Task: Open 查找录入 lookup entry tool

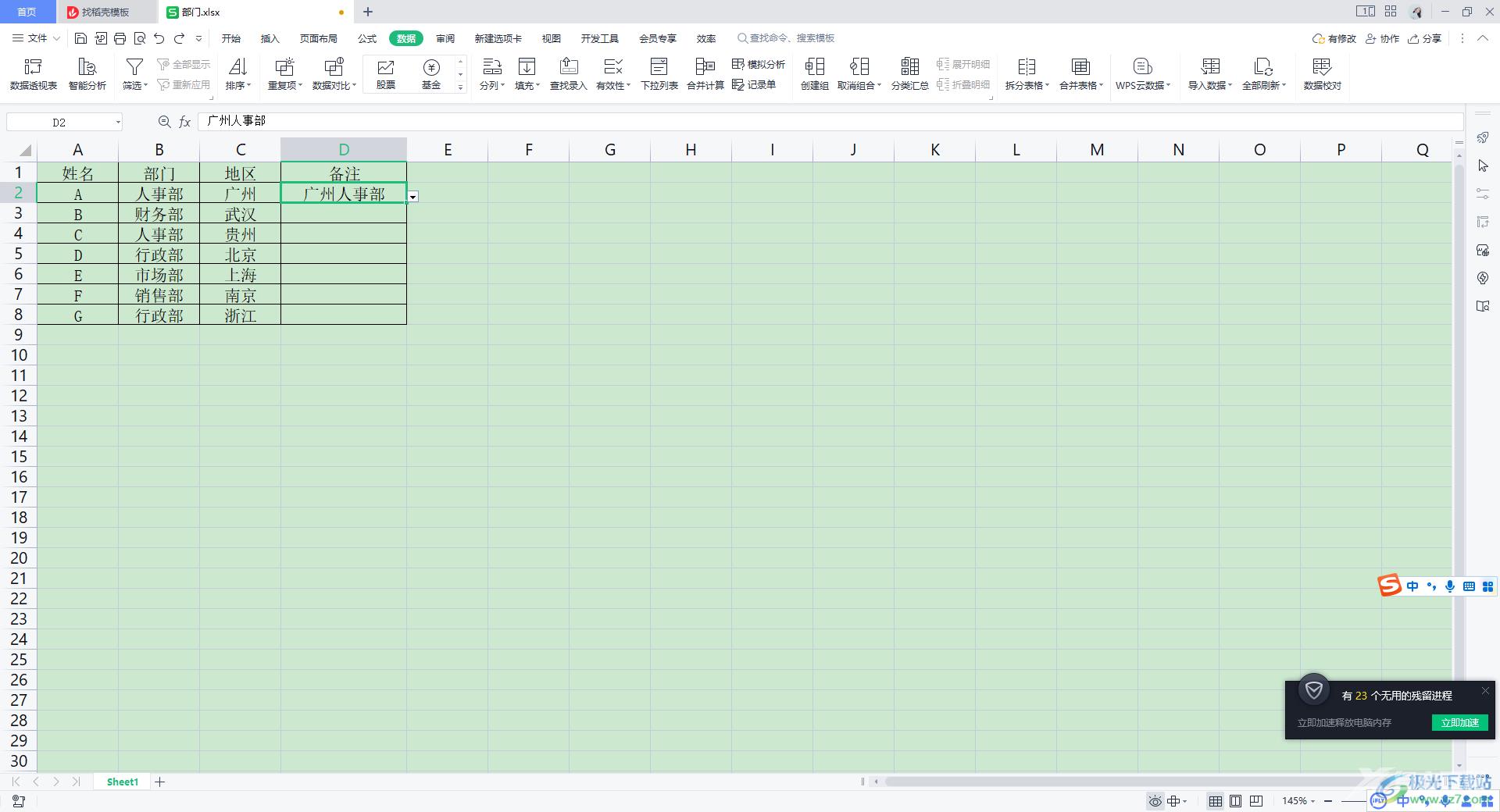Action: point(569,74)
